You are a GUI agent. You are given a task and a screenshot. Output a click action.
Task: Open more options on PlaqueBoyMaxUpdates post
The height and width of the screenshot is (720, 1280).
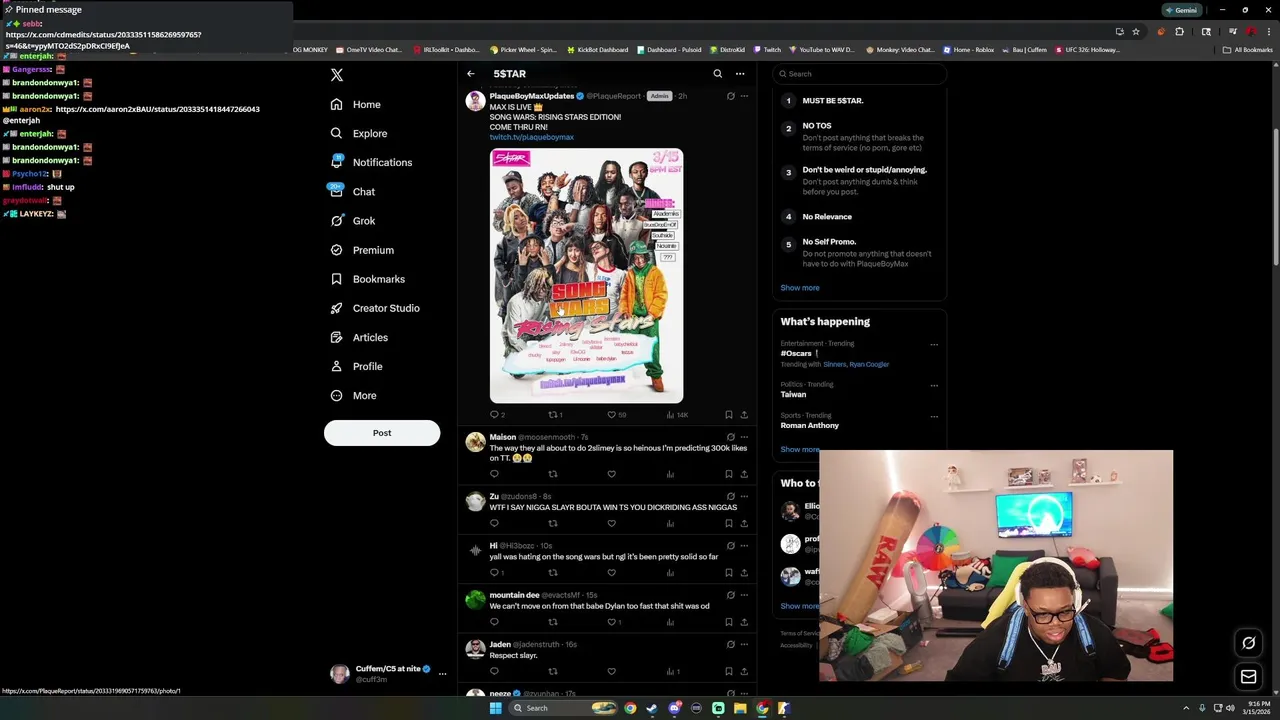(x=744, y=96)
